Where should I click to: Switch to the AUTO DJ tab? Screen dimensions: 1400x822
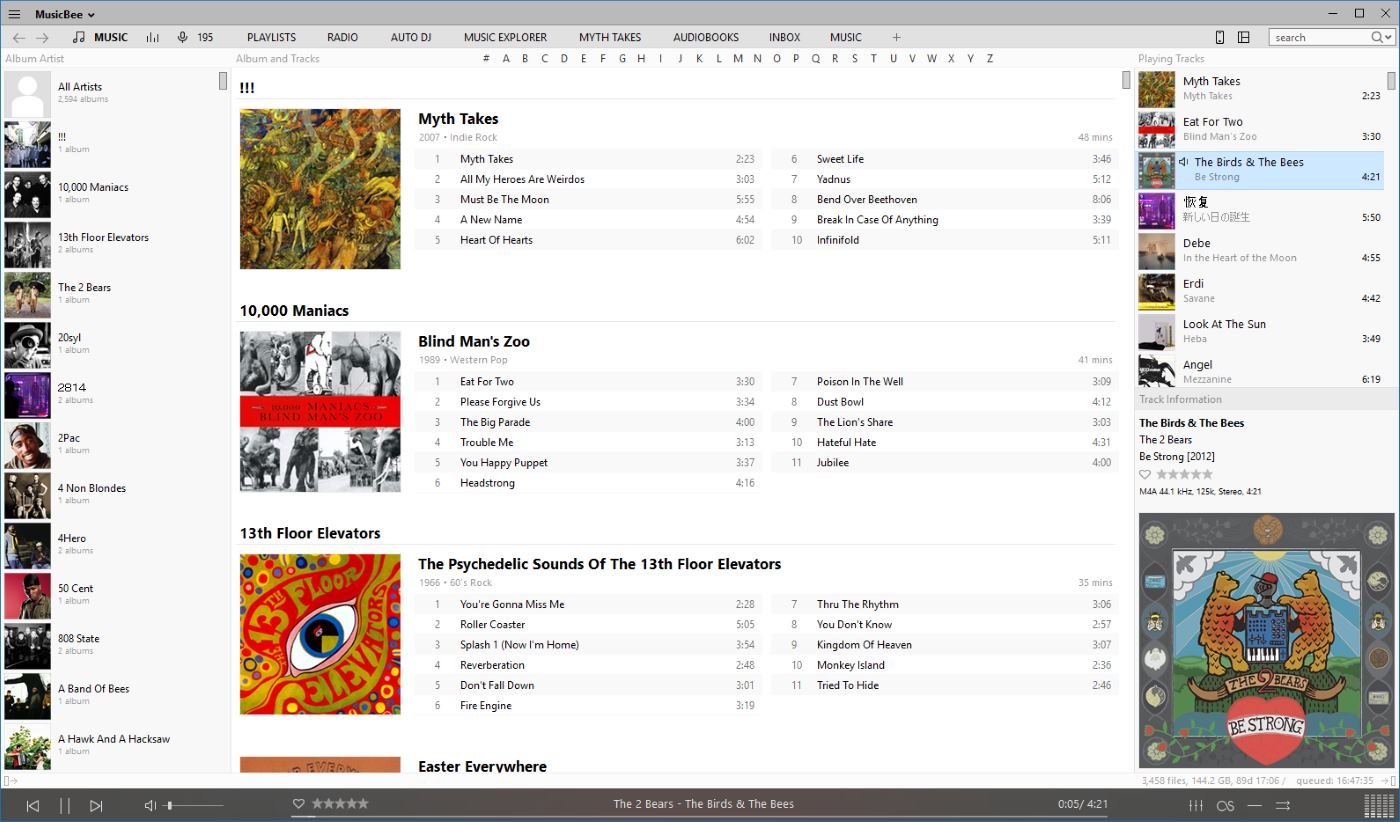411,37
